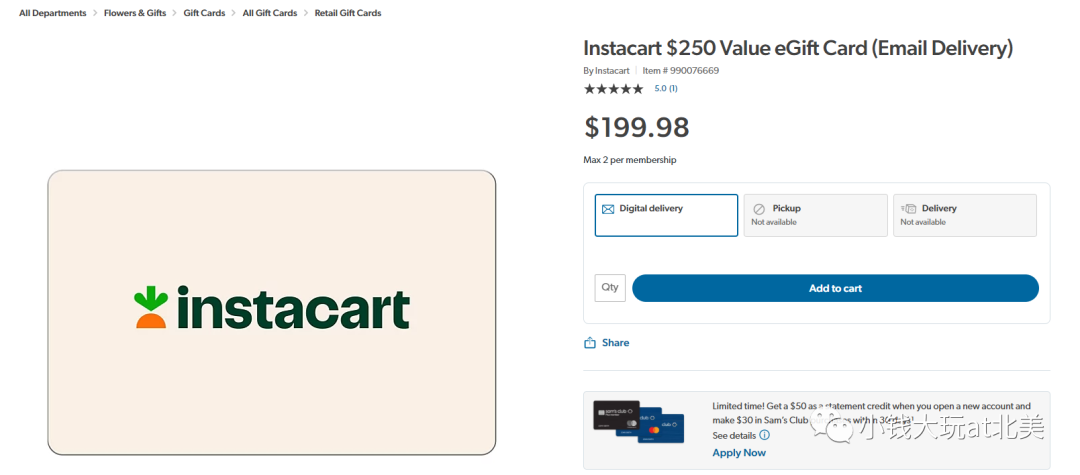Click the Pickup unavailable circle-slash icon

click(759, 209)
